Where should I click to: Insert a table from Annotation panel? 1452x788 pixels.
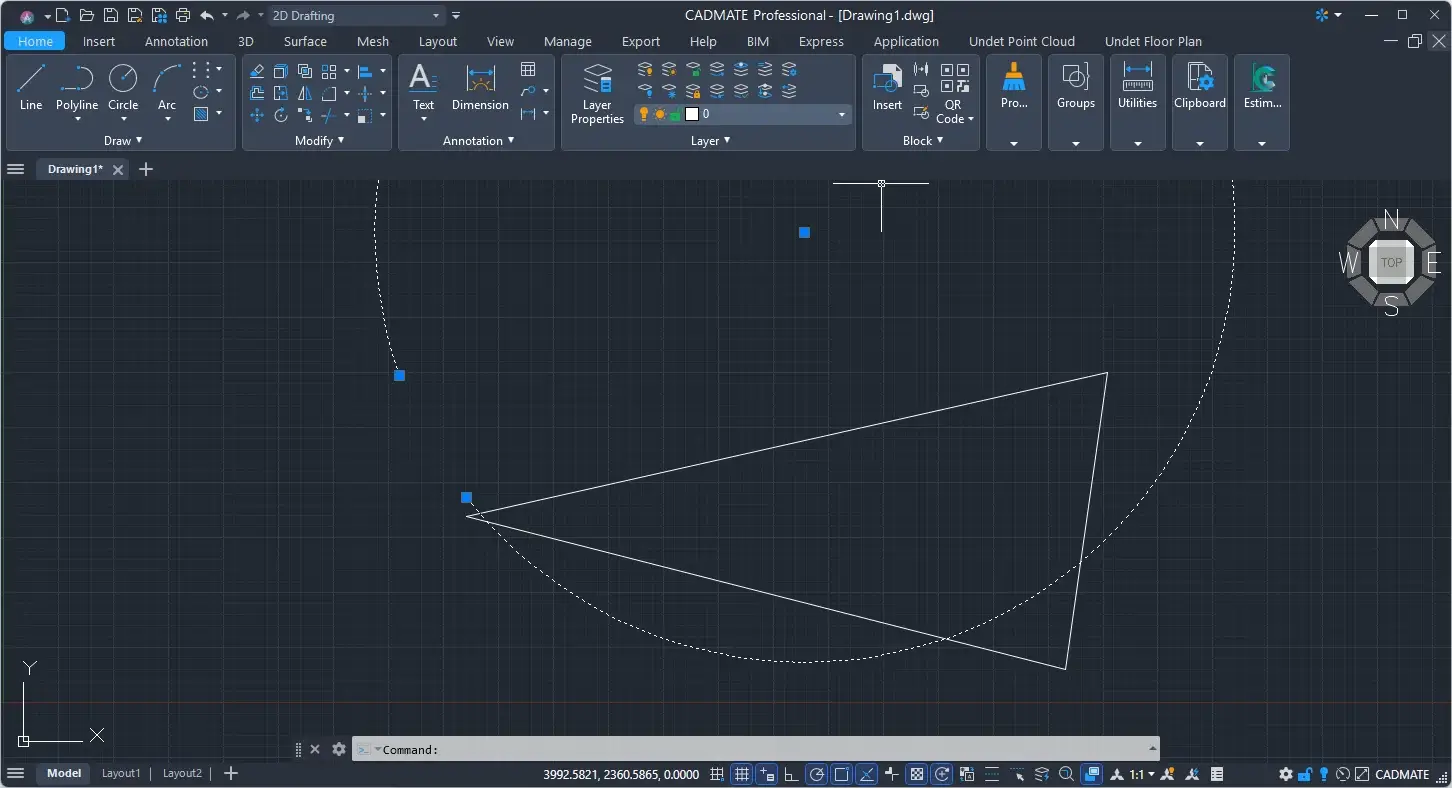[528, 69]
